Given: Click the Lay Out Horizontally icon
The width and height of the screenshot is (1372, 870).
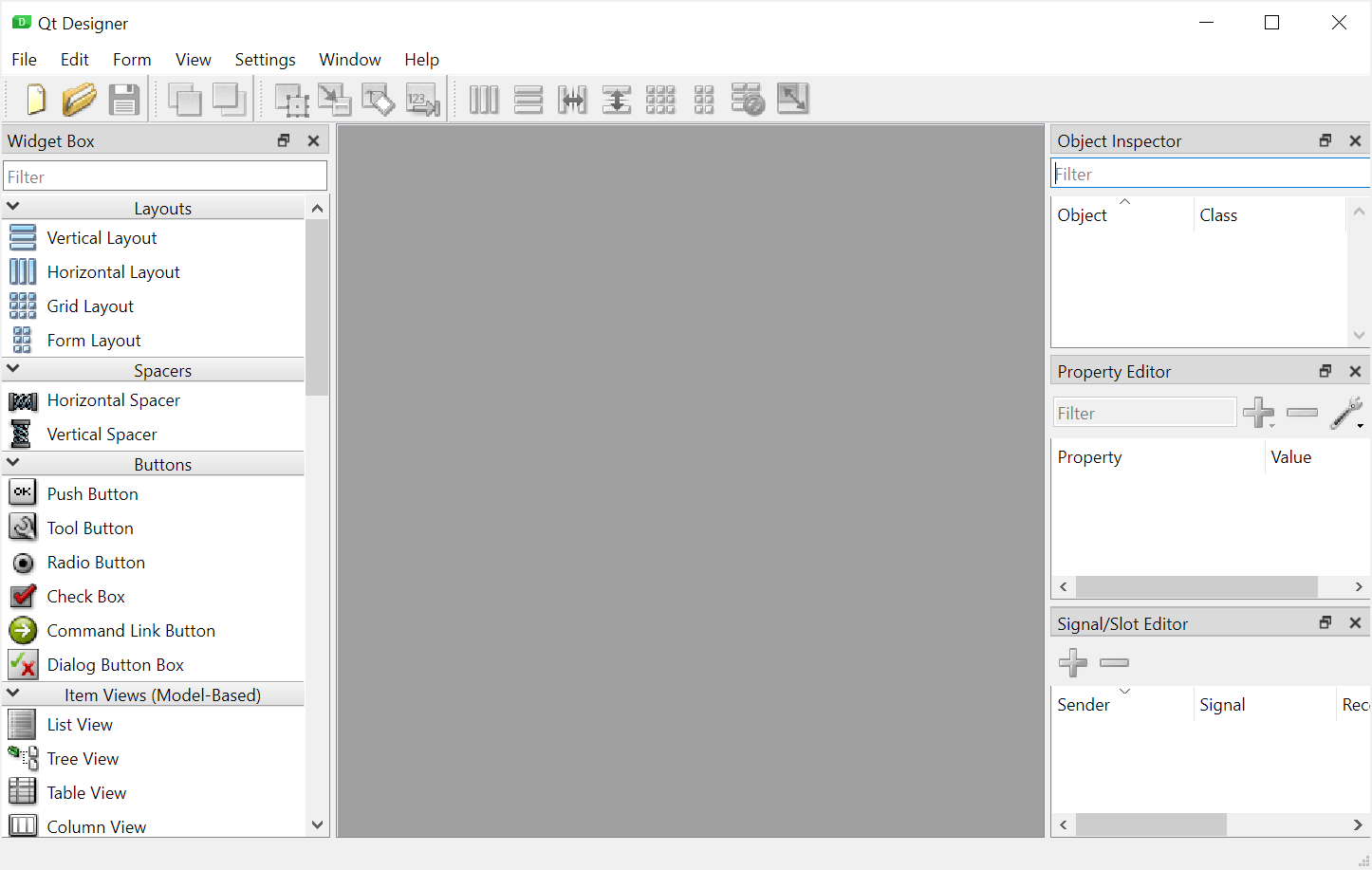Looking at the screenshot, I should pyautogui.click(x=484, y=99).
